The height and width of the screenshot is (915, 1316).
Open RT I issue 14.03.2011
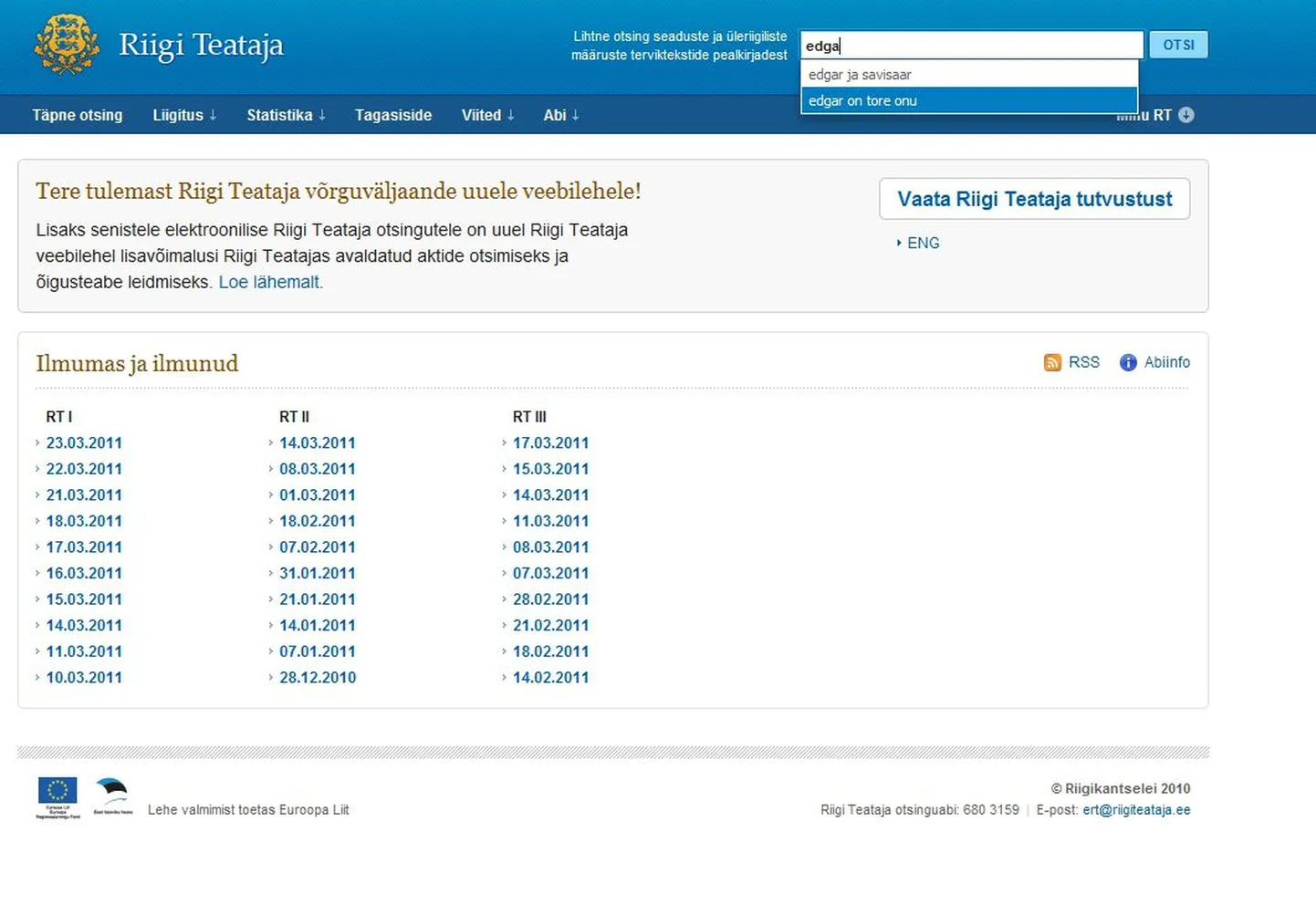tap(84, 625)
